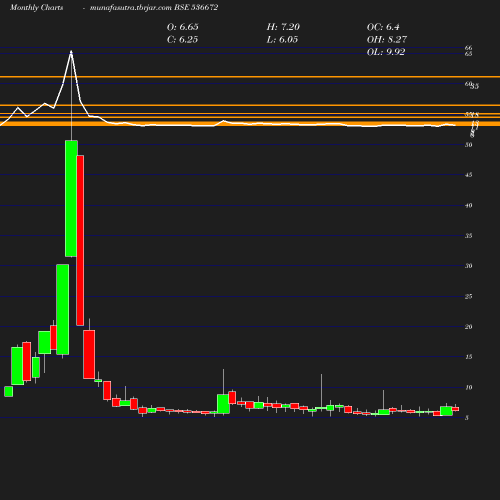Click the 10 price axis label

[468, 387]
